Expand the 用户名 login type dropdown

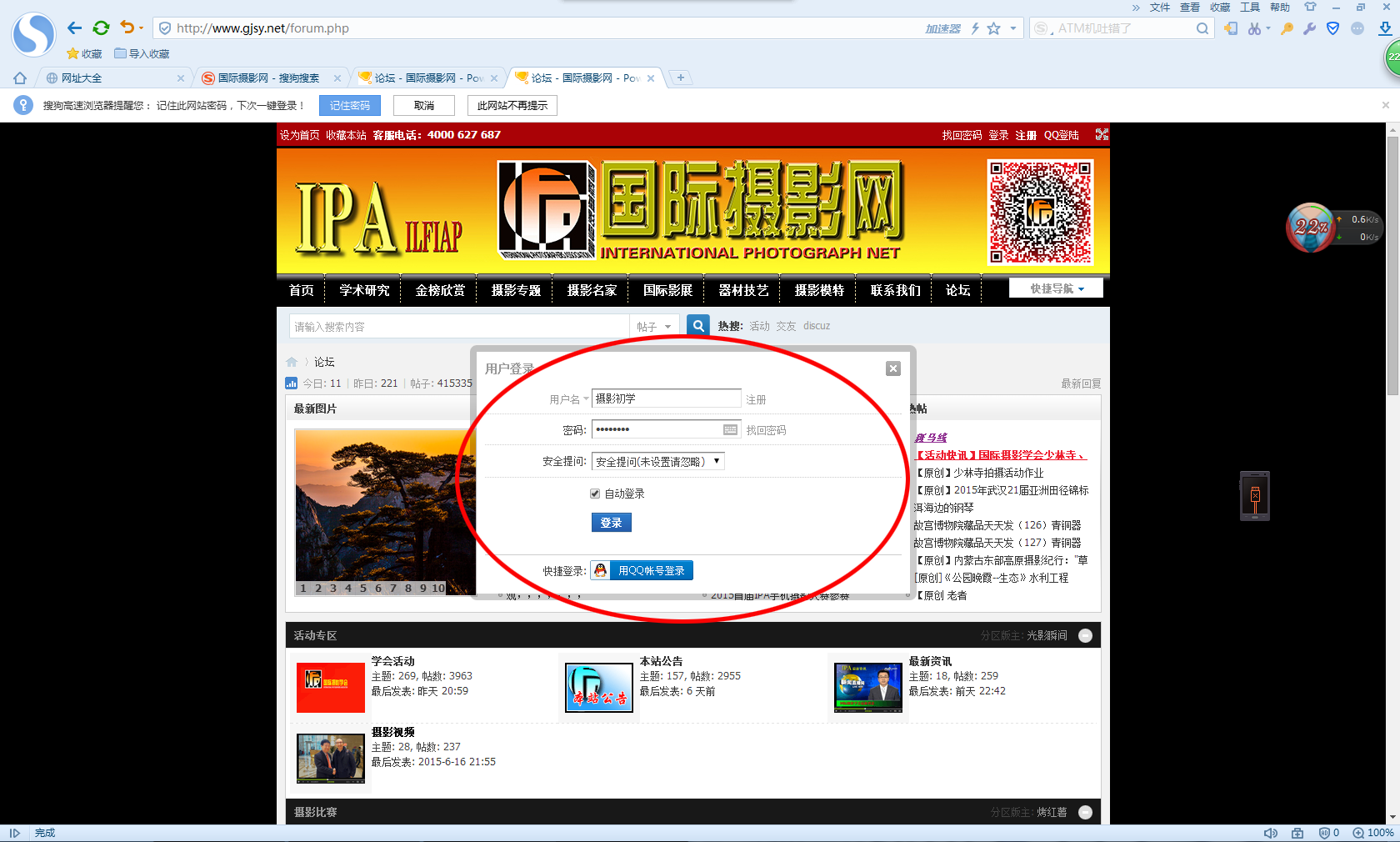point(585,398)
